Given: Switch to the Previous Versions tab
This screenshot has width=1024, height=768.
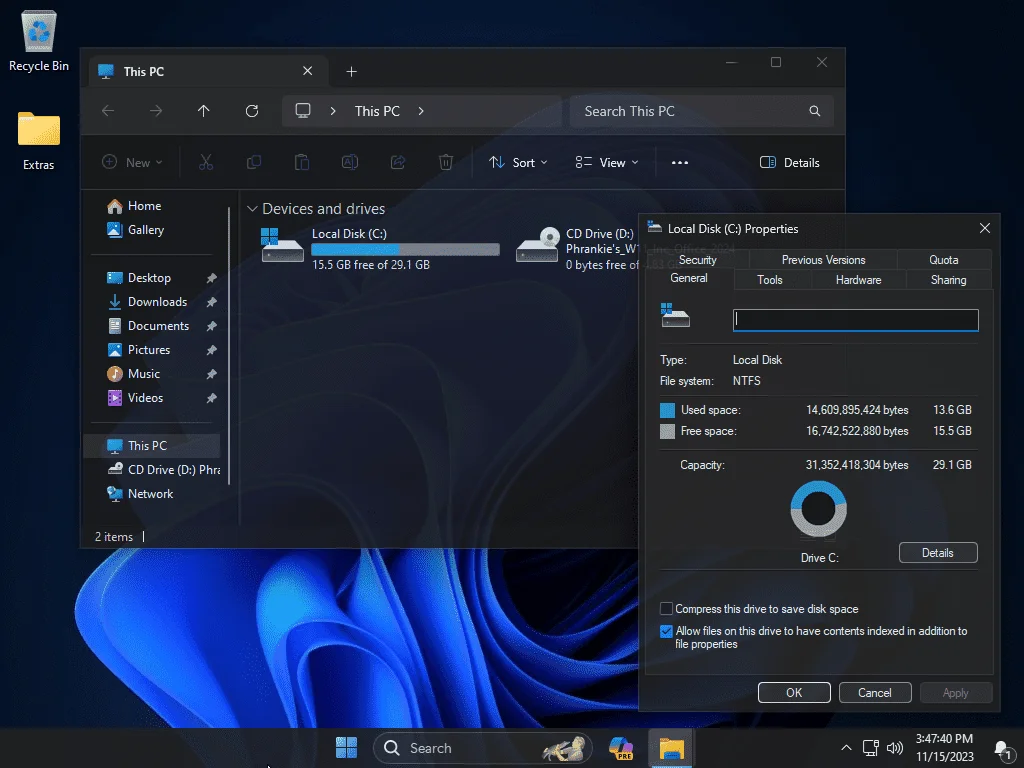Looking at the screenshot, I should point(824,259).
